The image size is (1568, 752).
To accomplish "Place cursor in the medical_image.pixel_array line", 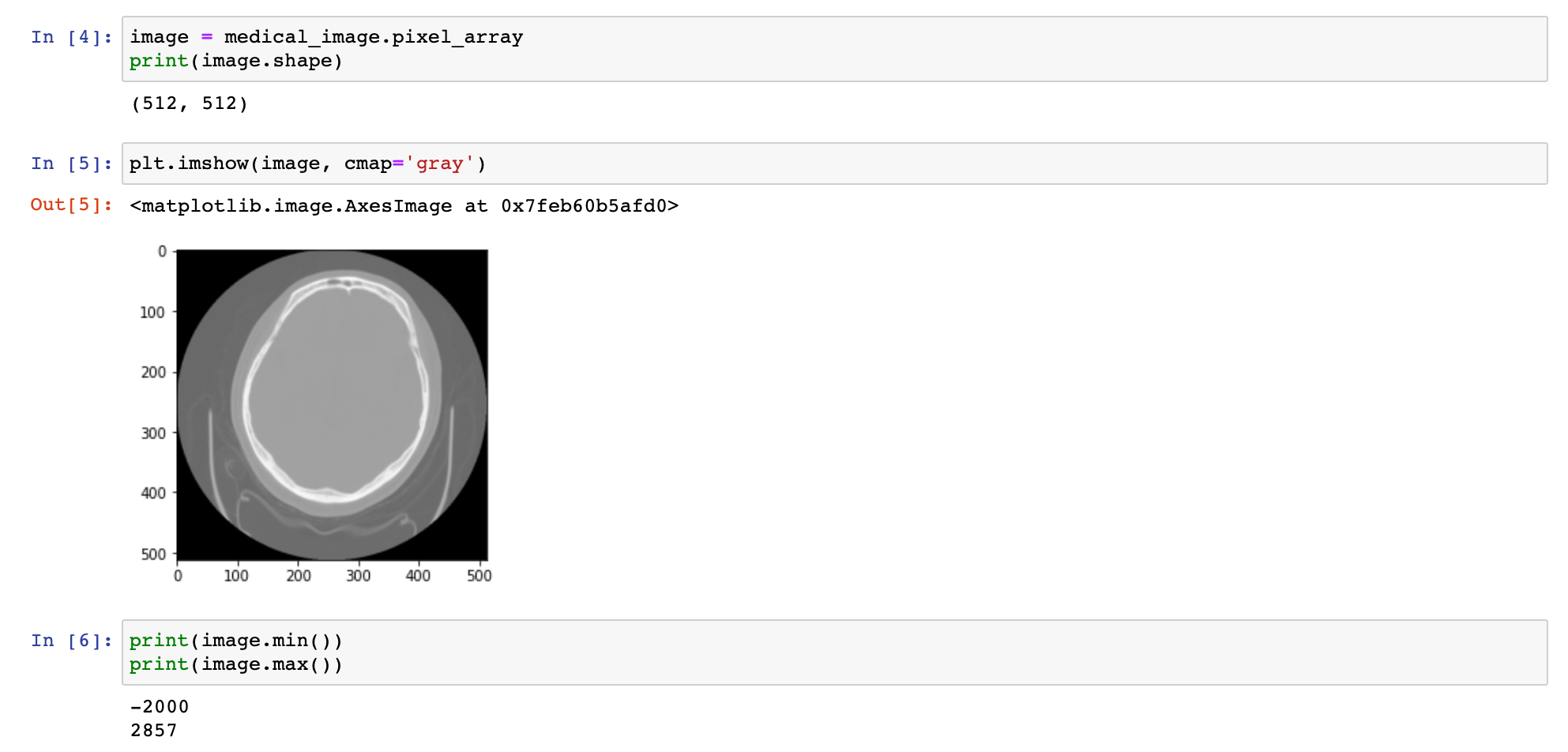I will tap(325, 37).
